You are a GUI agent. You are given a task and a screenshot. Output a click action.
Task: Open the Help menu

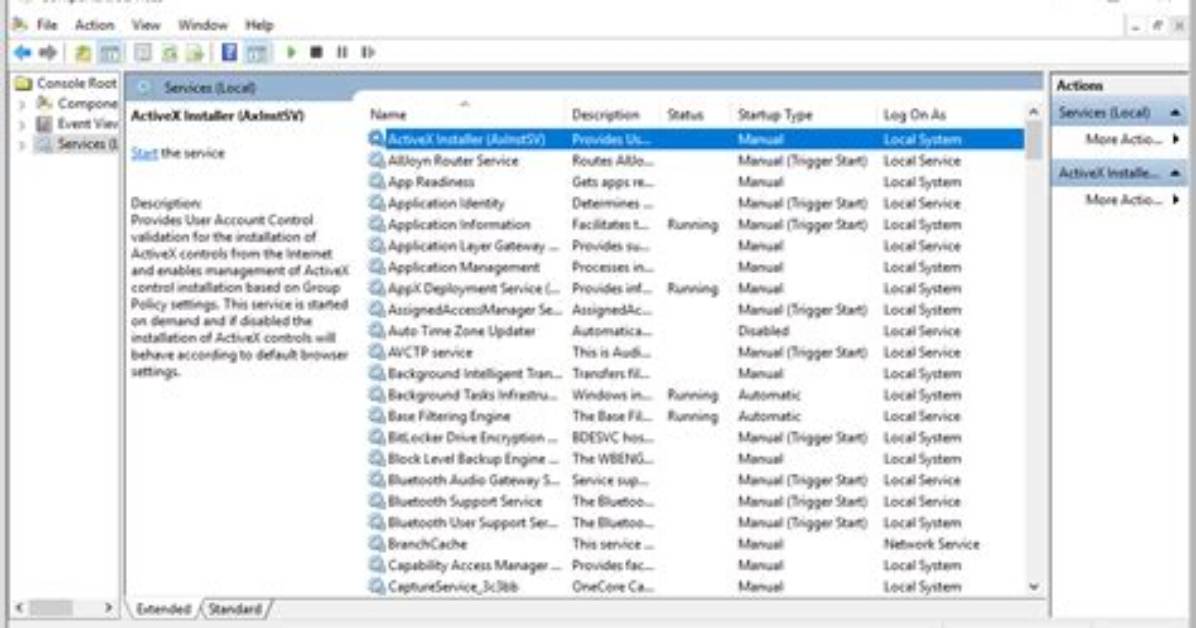[259, 25]
